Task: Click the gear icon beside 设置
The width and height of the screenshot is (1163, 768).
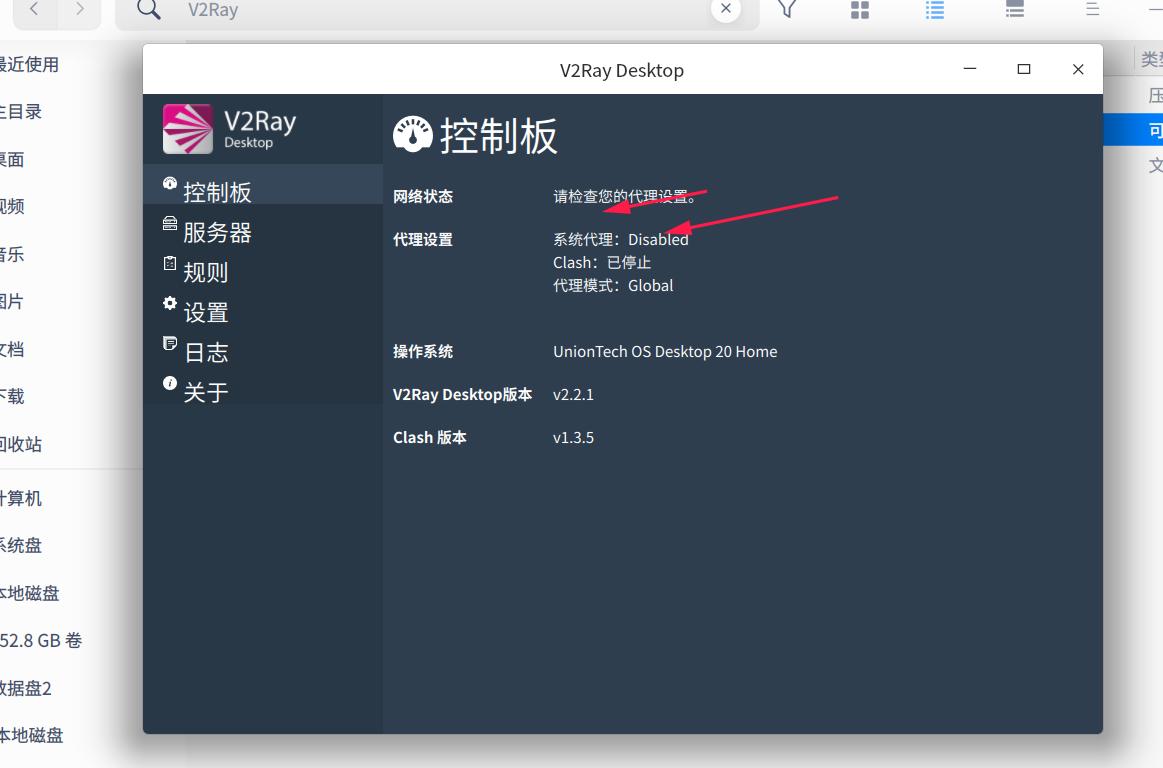Action: click(170, 303)
